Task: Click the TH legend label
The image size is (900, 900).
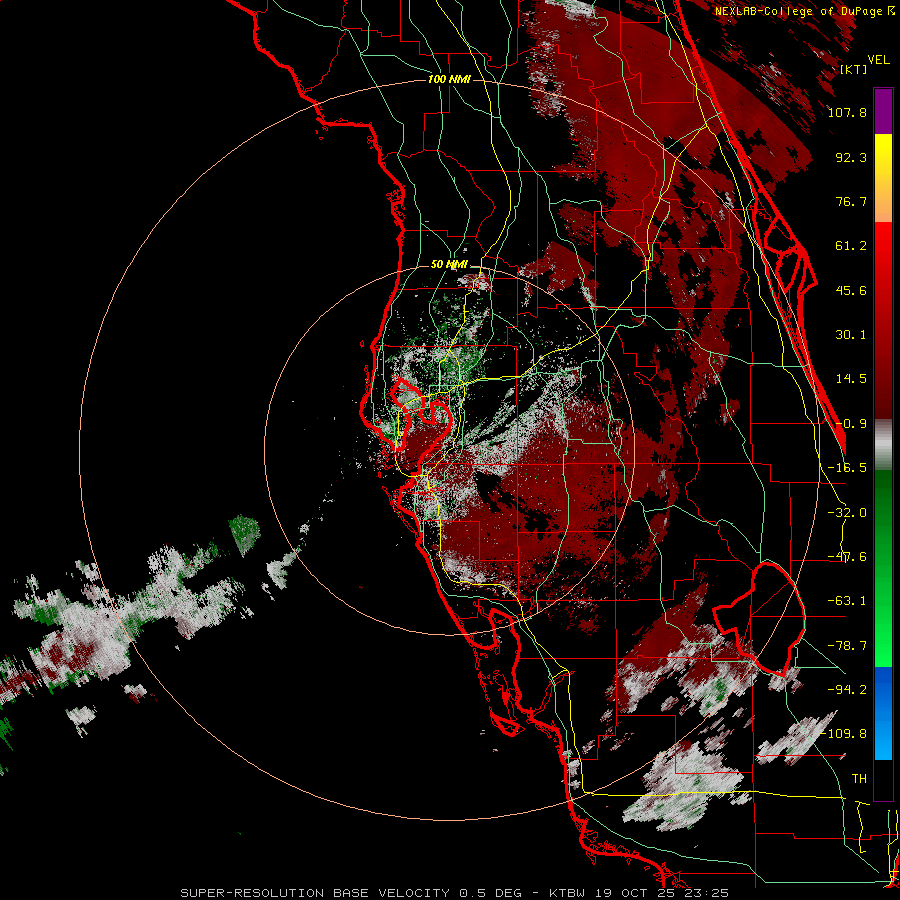Action: coord(859,779)
